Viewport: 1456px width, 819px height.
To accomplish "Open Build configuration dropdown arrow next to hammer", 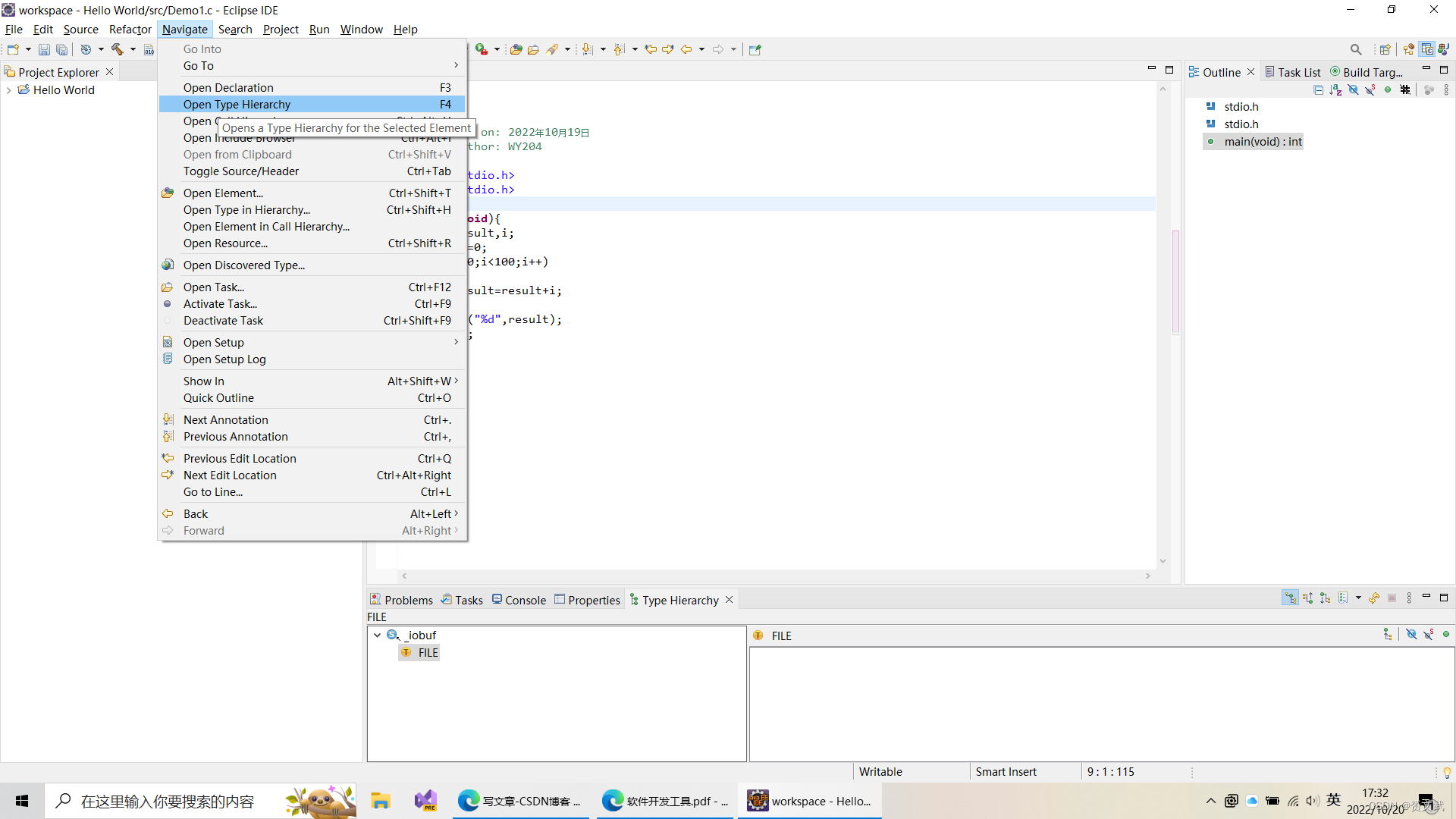I will [x=133, y=49].
